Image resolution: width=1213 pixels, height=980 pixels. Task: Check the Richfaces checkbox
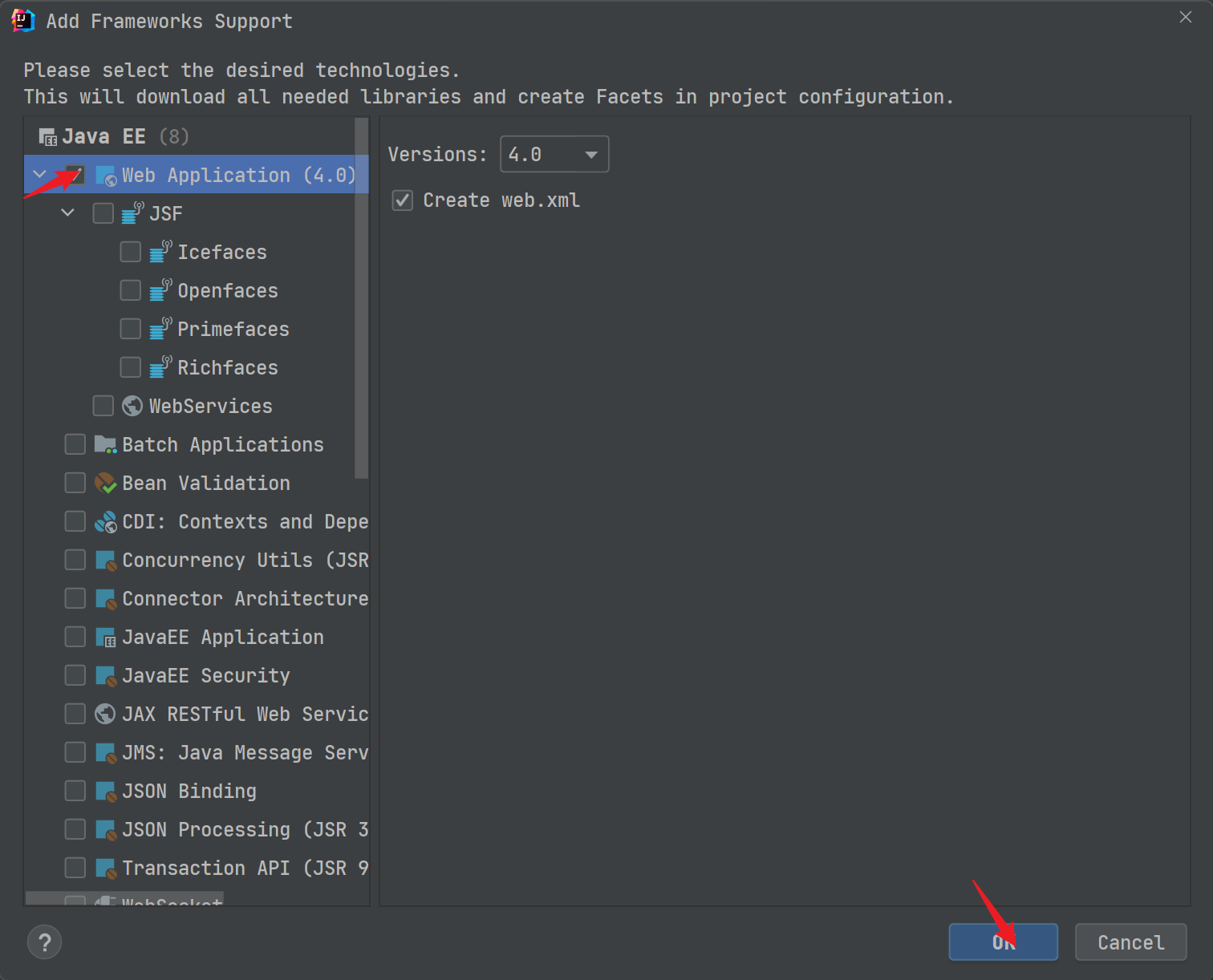tap(130, 367)
